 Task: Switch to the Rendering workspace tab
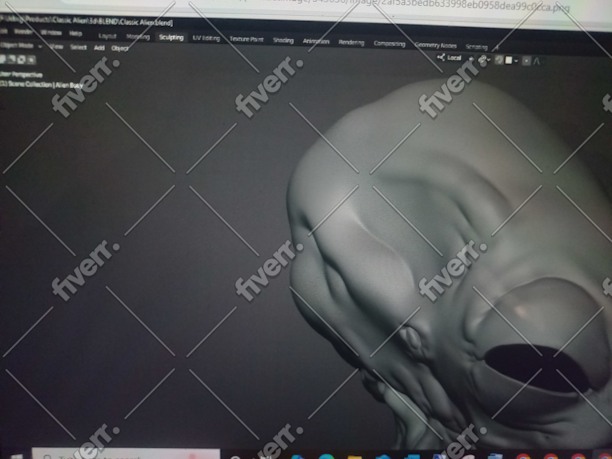click(351, 42)
